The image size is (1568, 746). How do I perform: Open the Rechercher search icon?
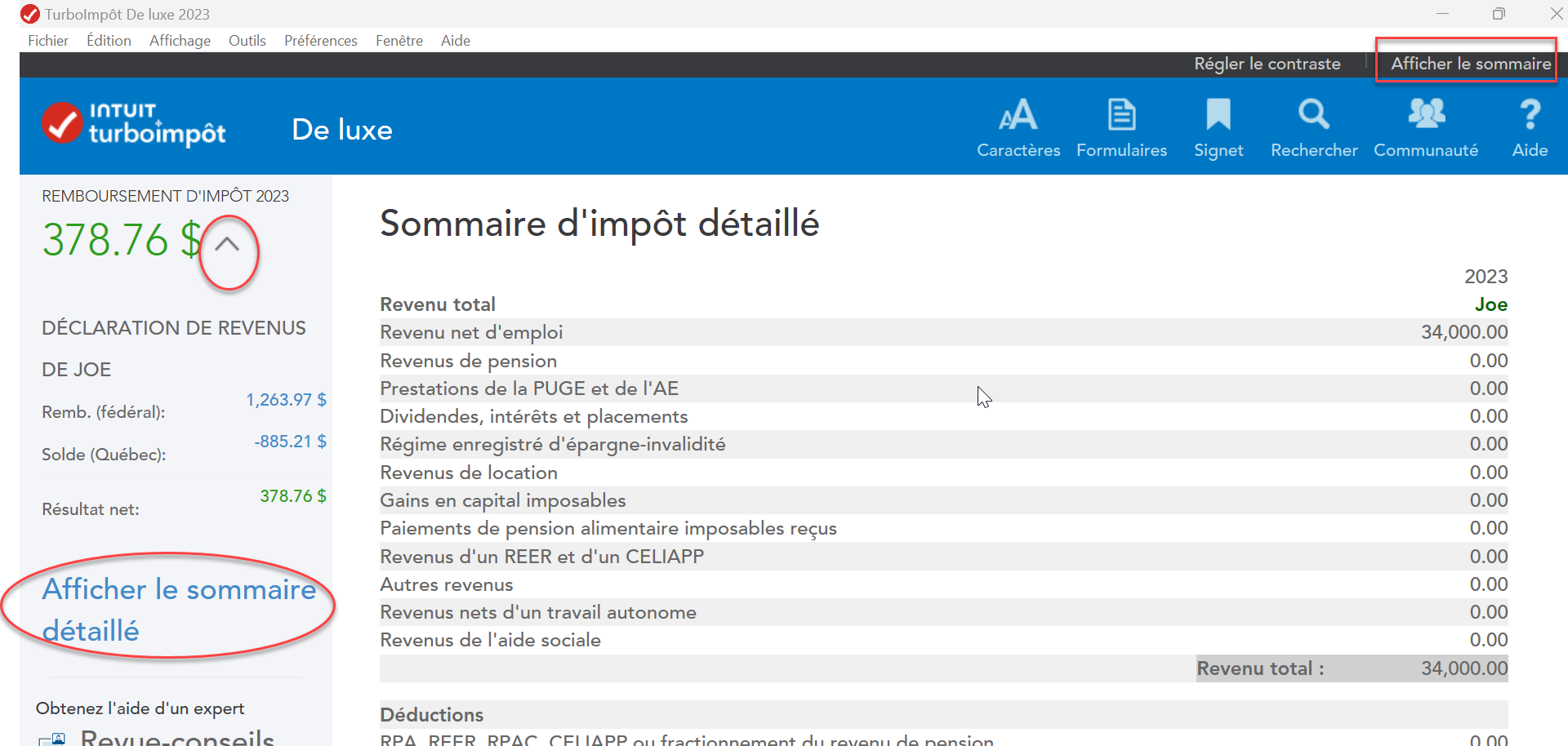(1314, 114)
